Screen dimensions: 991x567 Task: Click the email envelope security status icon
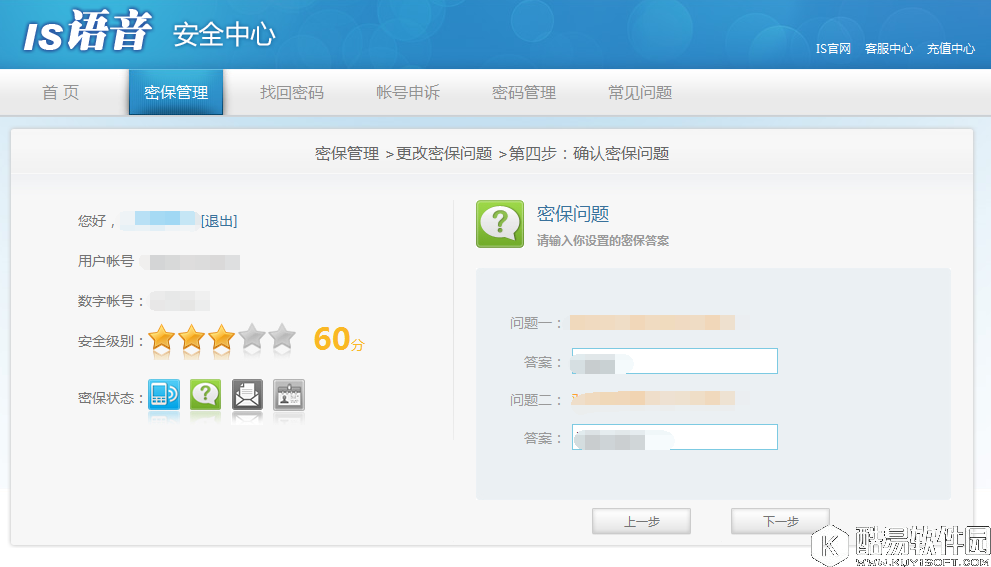(247, 394)
